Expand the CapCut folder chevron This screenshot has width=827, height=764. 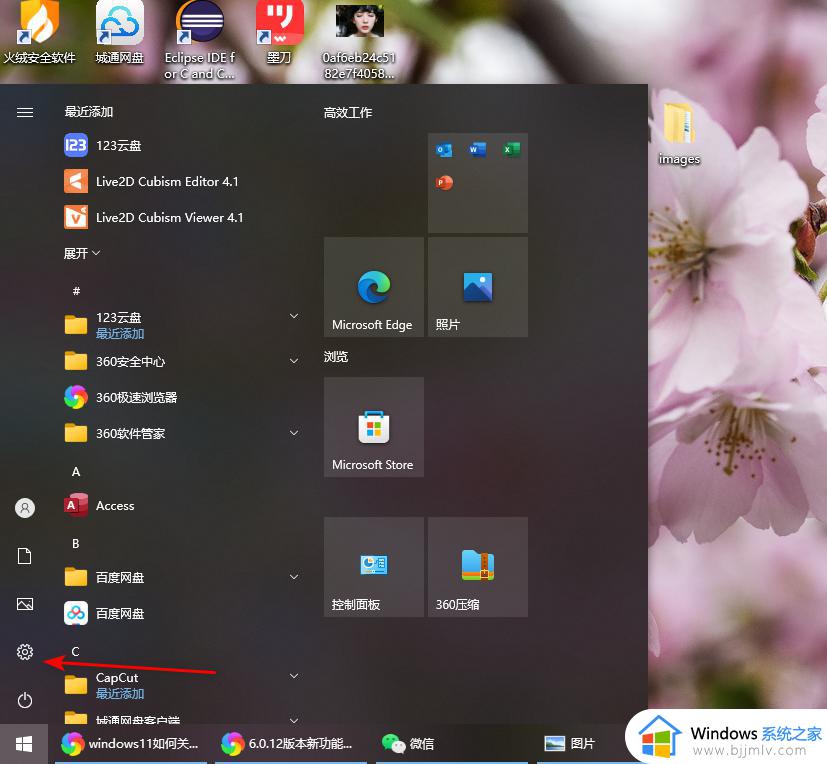click(294, 676)
